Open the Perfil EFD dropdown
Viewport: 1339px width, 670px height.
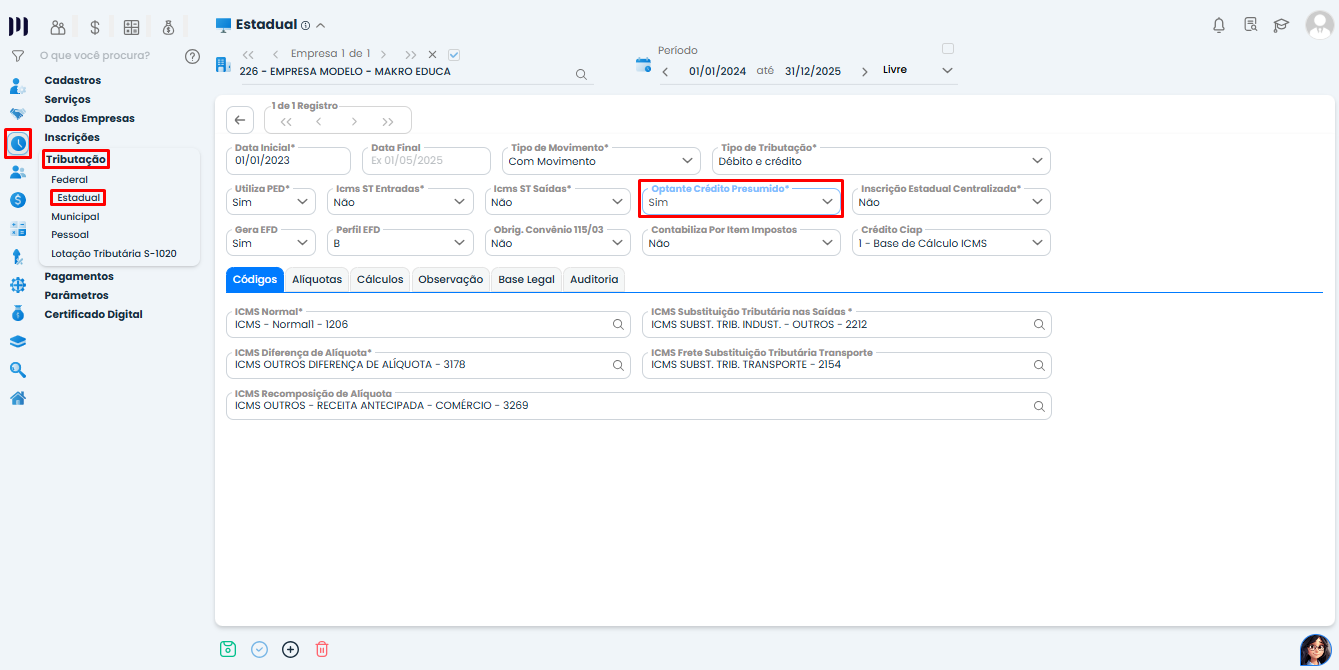[x=402, y=243]
